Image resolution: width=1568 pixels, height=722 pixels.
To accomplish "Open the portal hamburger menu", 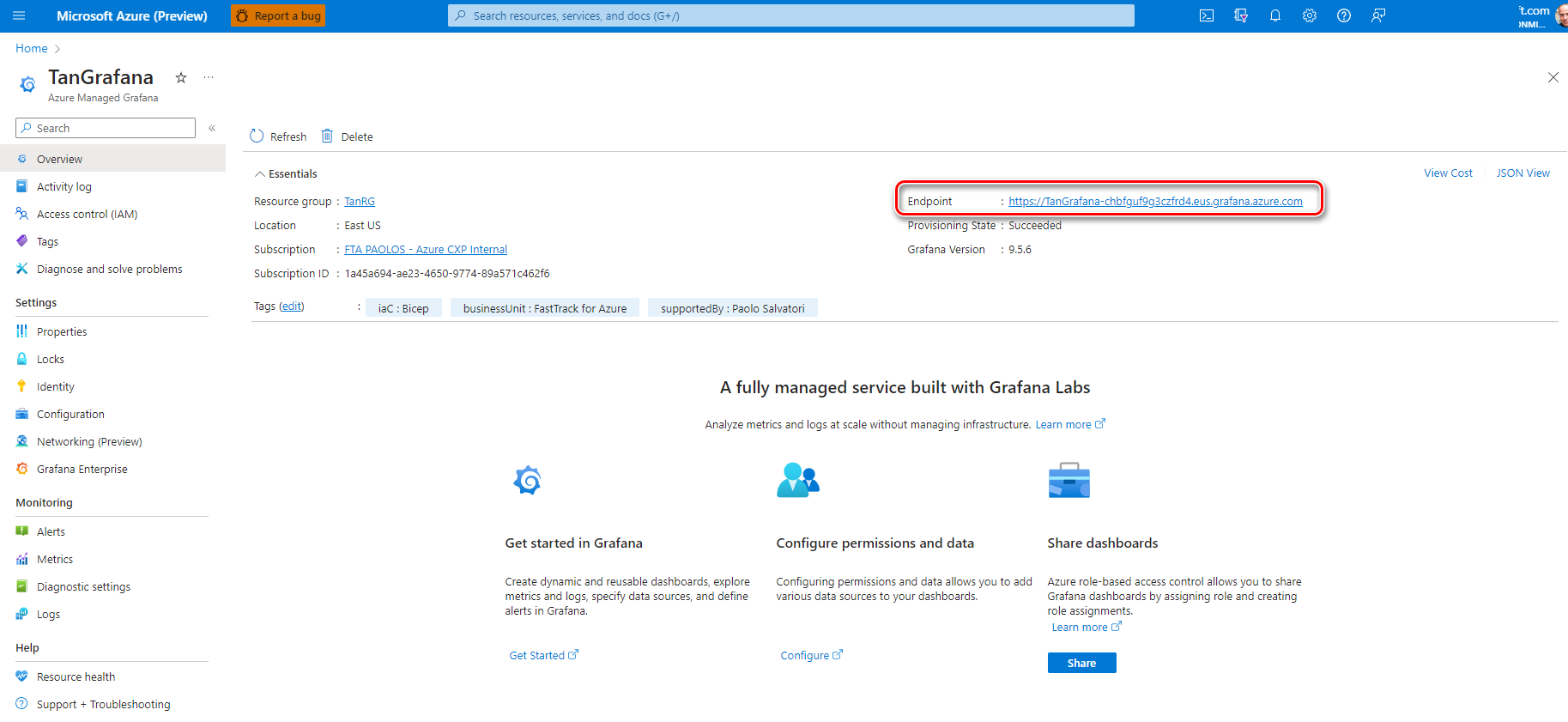I will point(19,15).
